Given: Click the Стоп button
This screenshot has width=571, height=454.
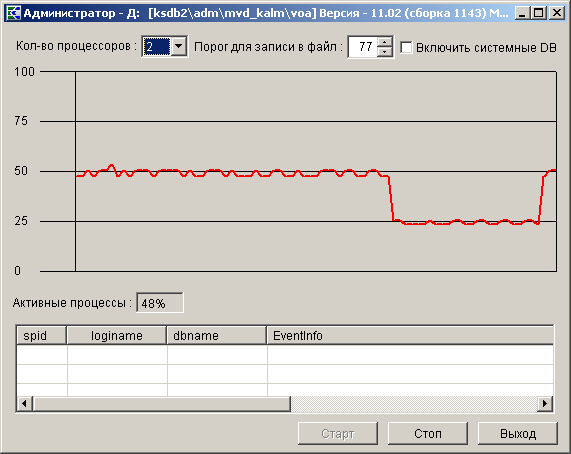Looking at the screenshot, I should click(x=428, y=433).
